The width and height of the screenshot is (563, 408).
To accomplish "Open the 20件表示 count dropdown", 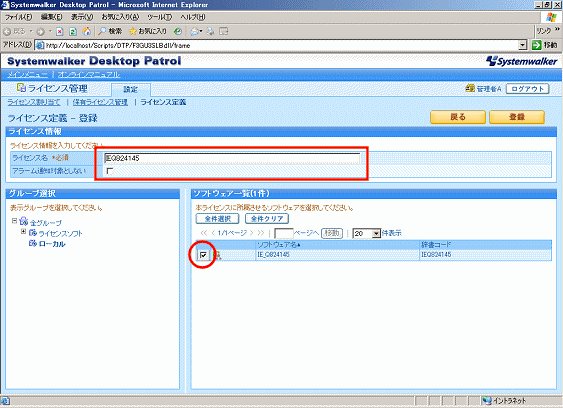I will tap(376, 233).
